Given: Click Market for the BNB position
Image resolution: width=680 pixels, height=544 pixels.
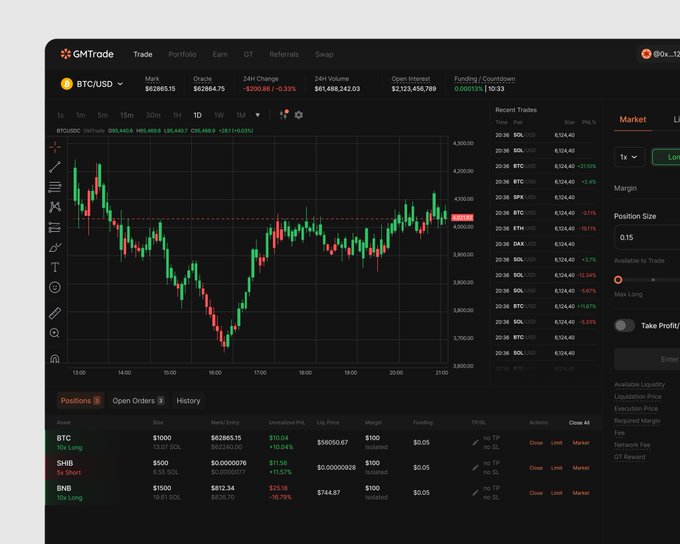Looking at the screenshot, I should click(581, 493).
